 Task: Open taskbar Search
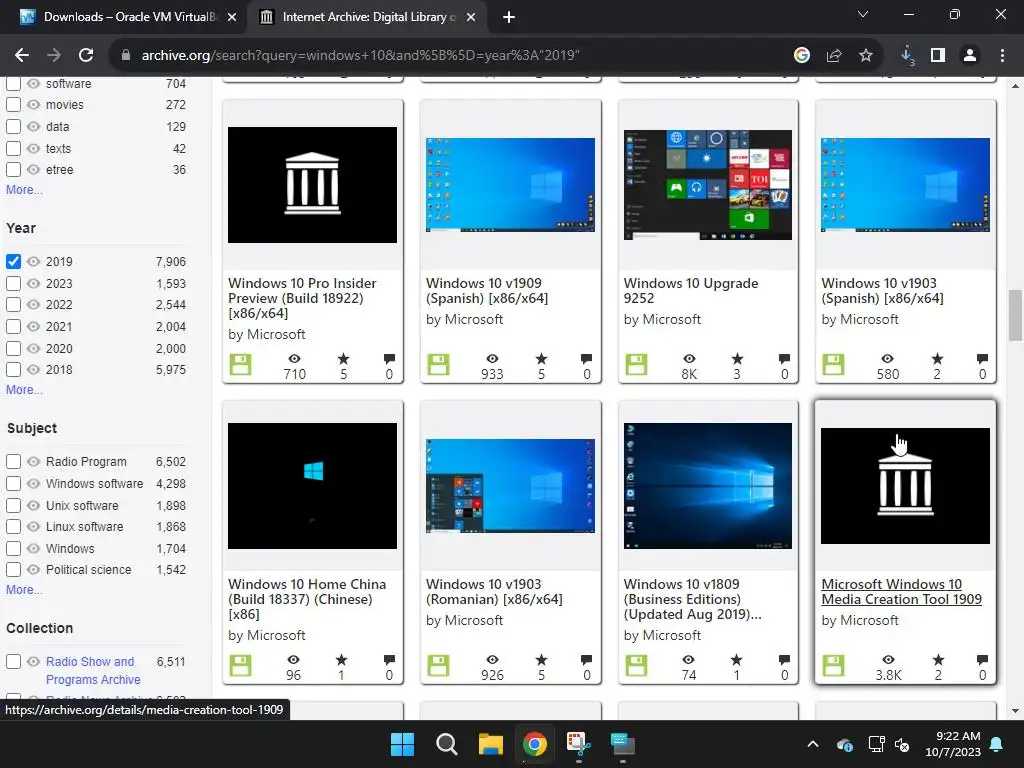447,744
